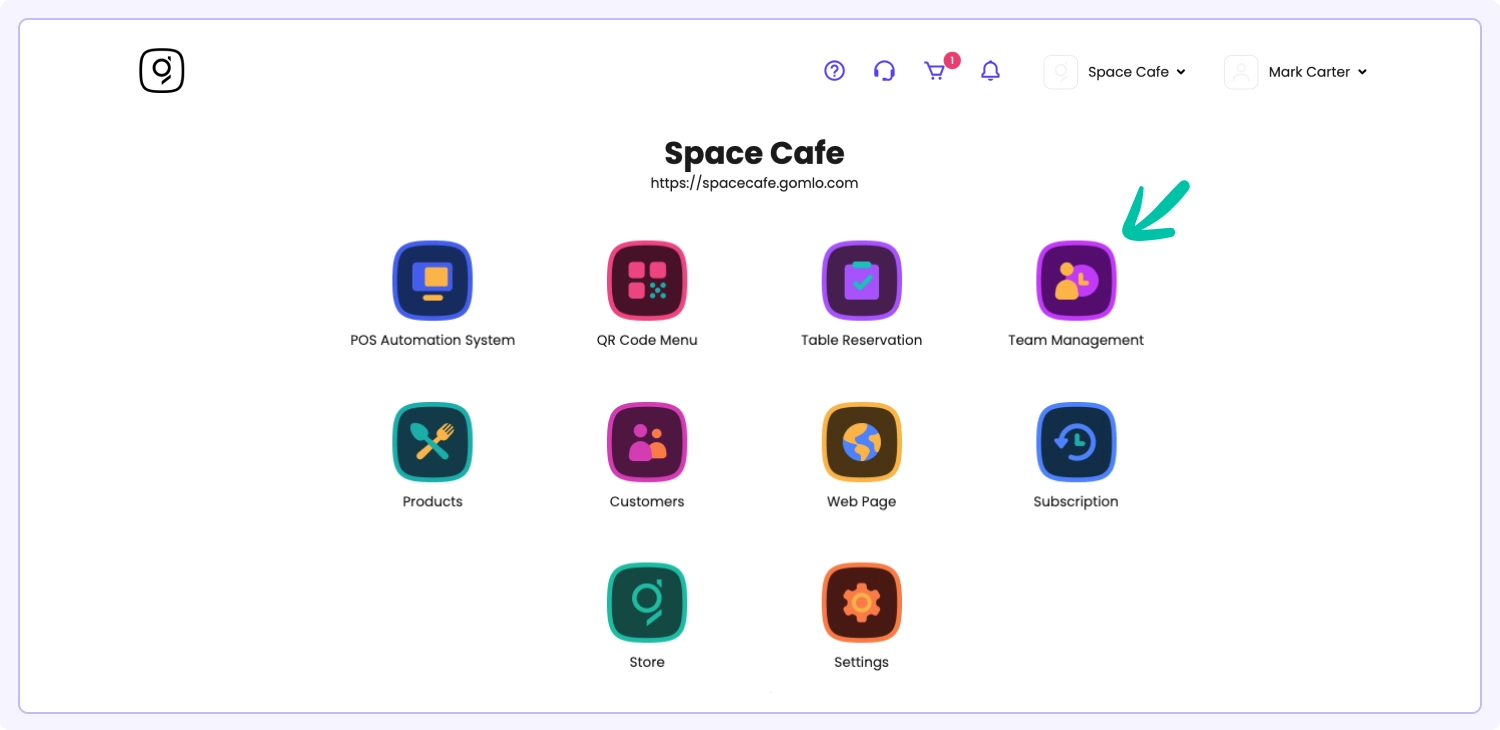The height and width of the screenshot is (730, 1500).
Task: Open the headset support icon
Action: point(884,71)
